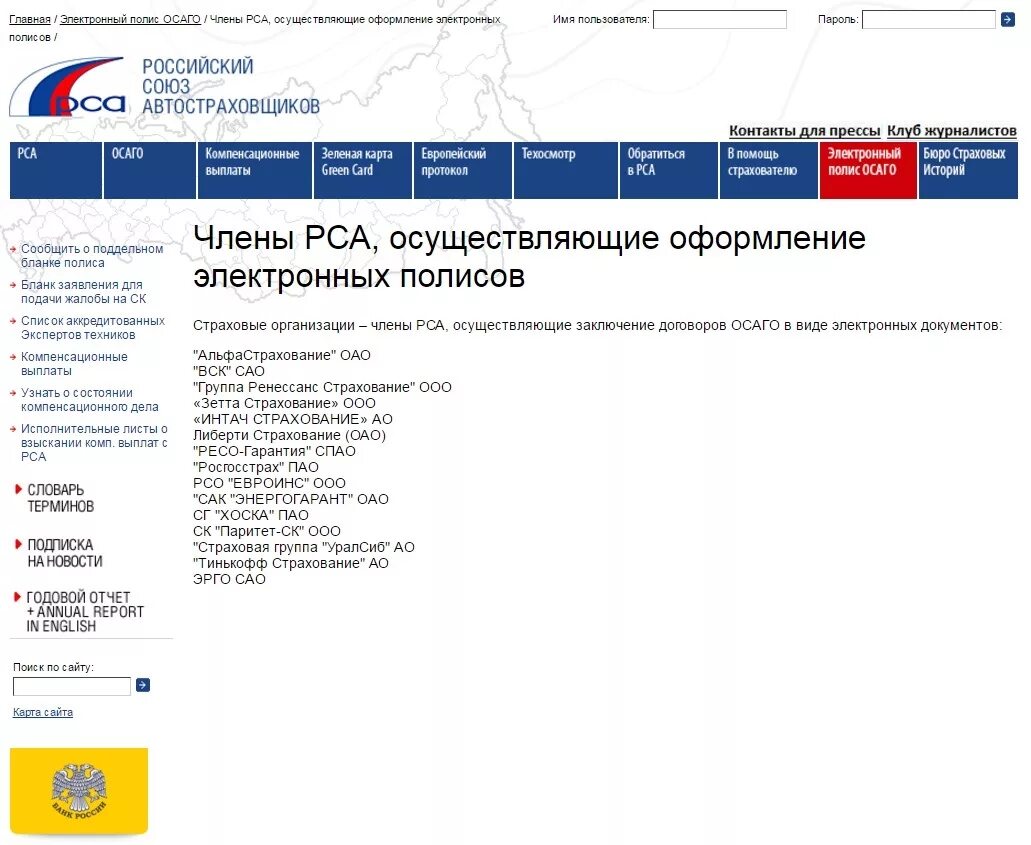The width and height of the screenshot is (1031, 845).
Task: Open Зеленая карта Green Card tab
Action: point(363,170)
